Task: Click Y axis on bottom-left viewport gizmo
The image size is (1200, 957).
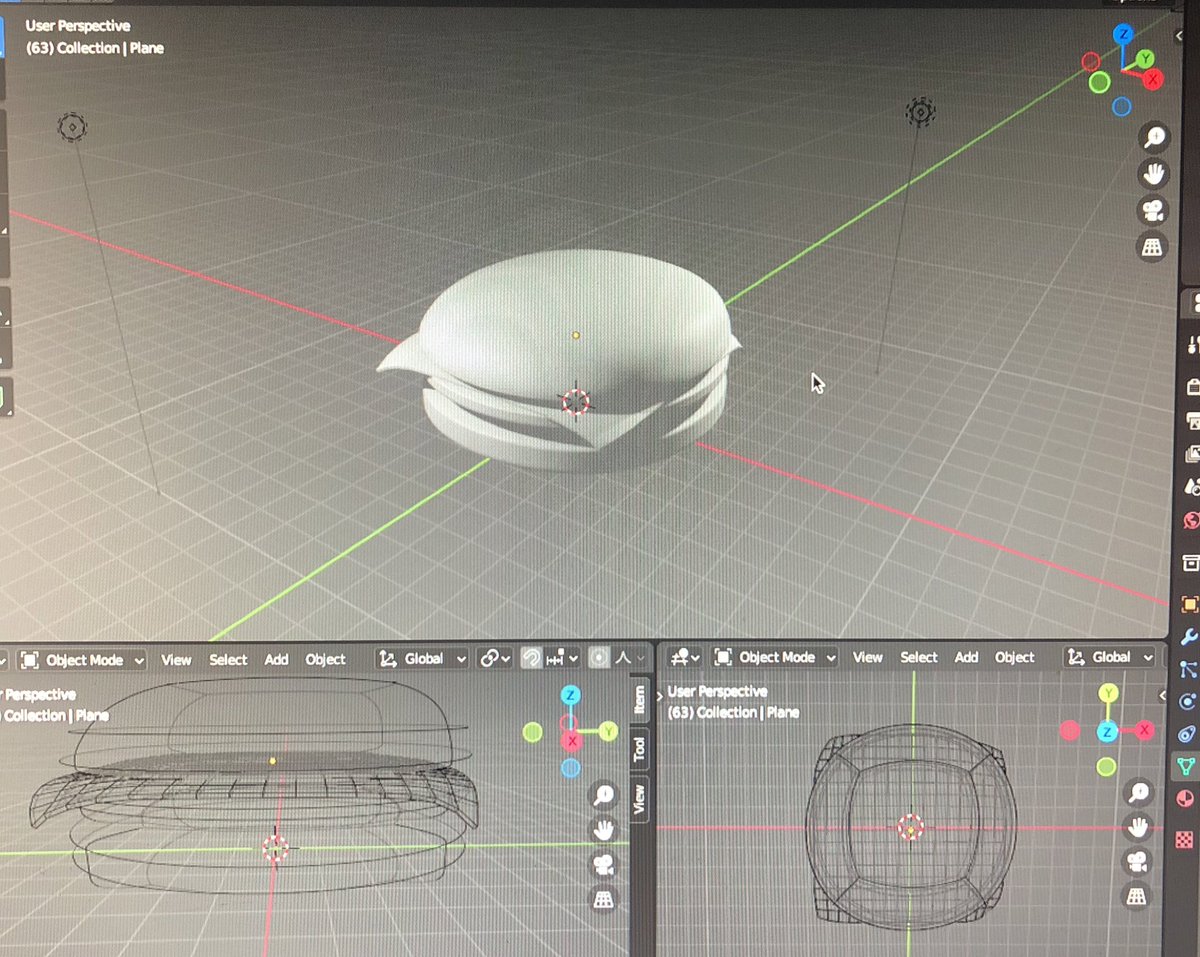Action: [608, 732]
